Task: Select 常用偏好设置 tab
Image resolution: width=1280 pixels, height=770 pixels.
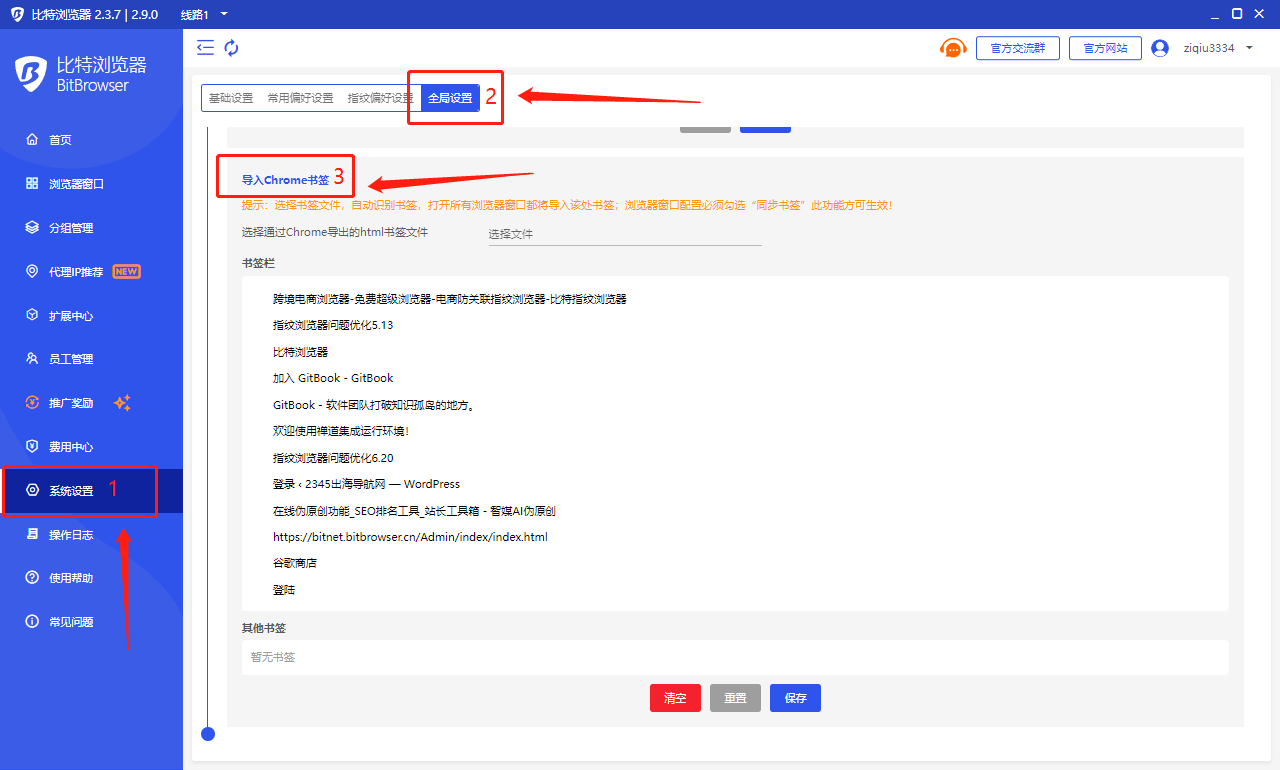Action: click(300, 98)
